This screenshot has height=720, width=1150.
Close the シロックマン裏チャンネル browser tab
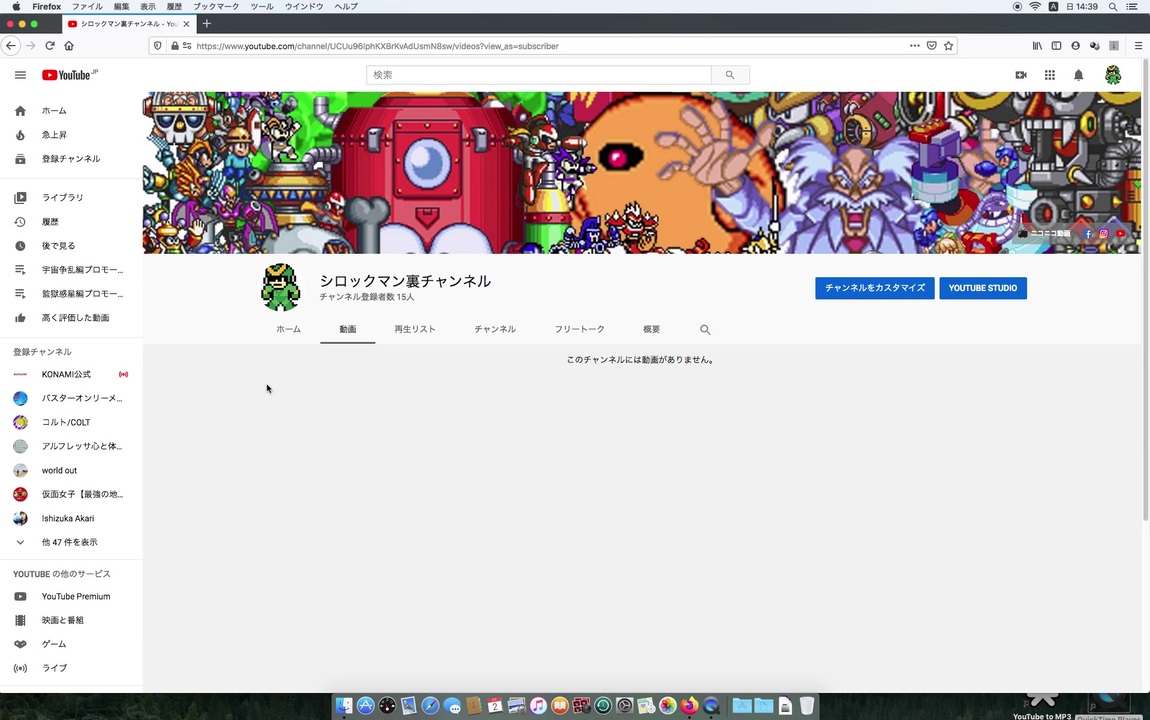click(x=186, y=23)
